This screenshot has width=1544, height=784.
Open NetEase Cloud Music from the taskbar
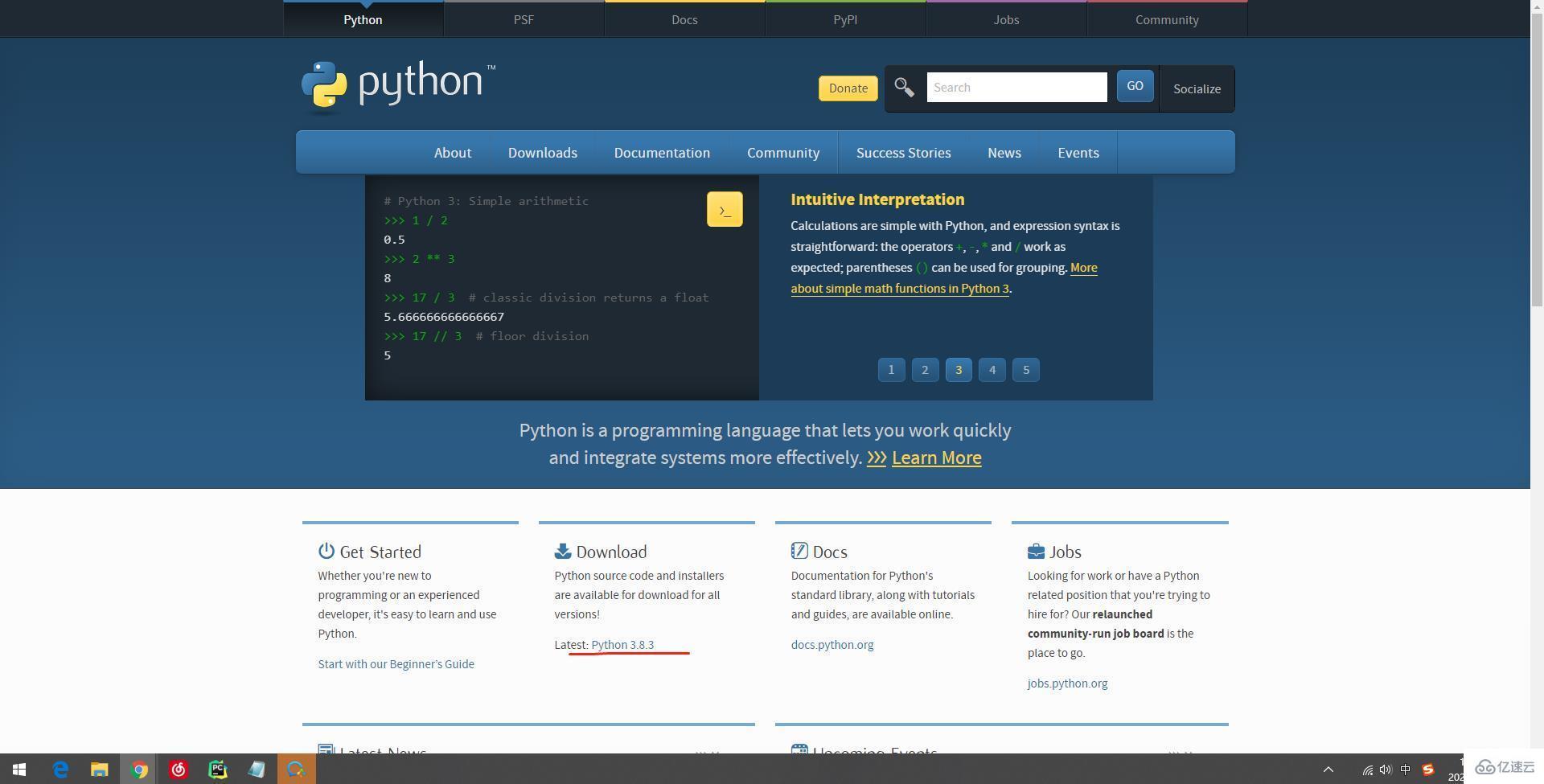[179, 770]
